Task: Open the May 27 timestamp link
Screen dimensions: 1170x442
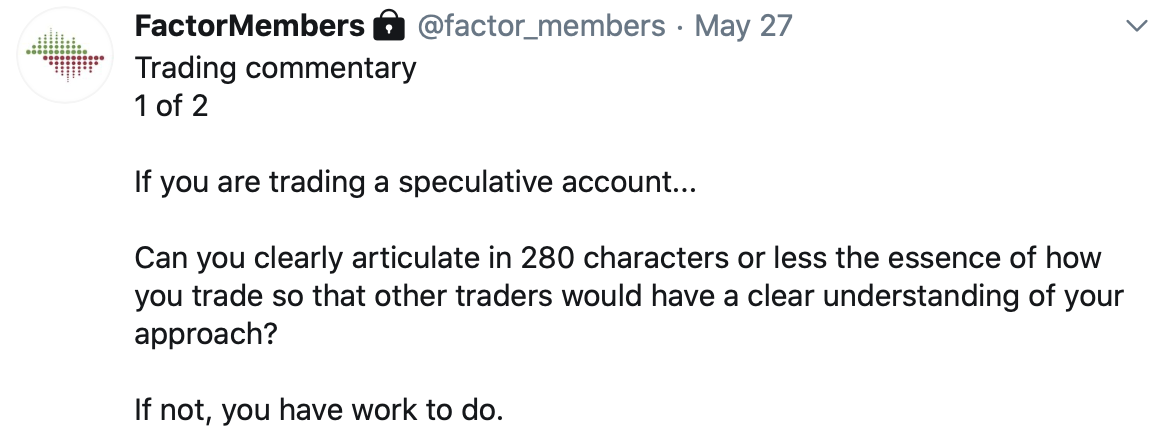Action: click(x=743, y=27)
